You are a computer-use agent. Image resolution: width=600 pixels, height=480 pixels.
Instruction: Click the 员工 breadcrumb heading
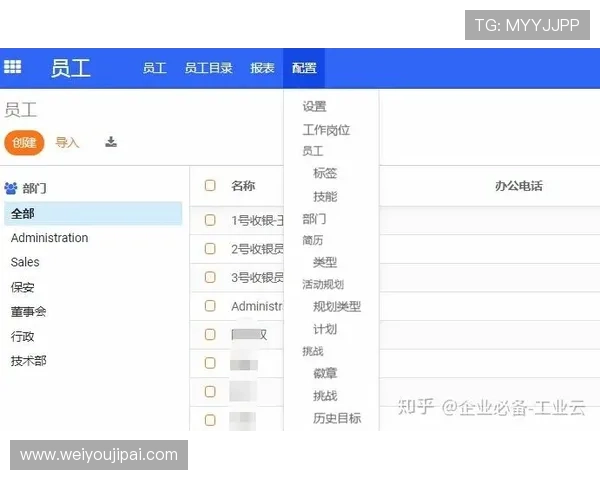21,110
